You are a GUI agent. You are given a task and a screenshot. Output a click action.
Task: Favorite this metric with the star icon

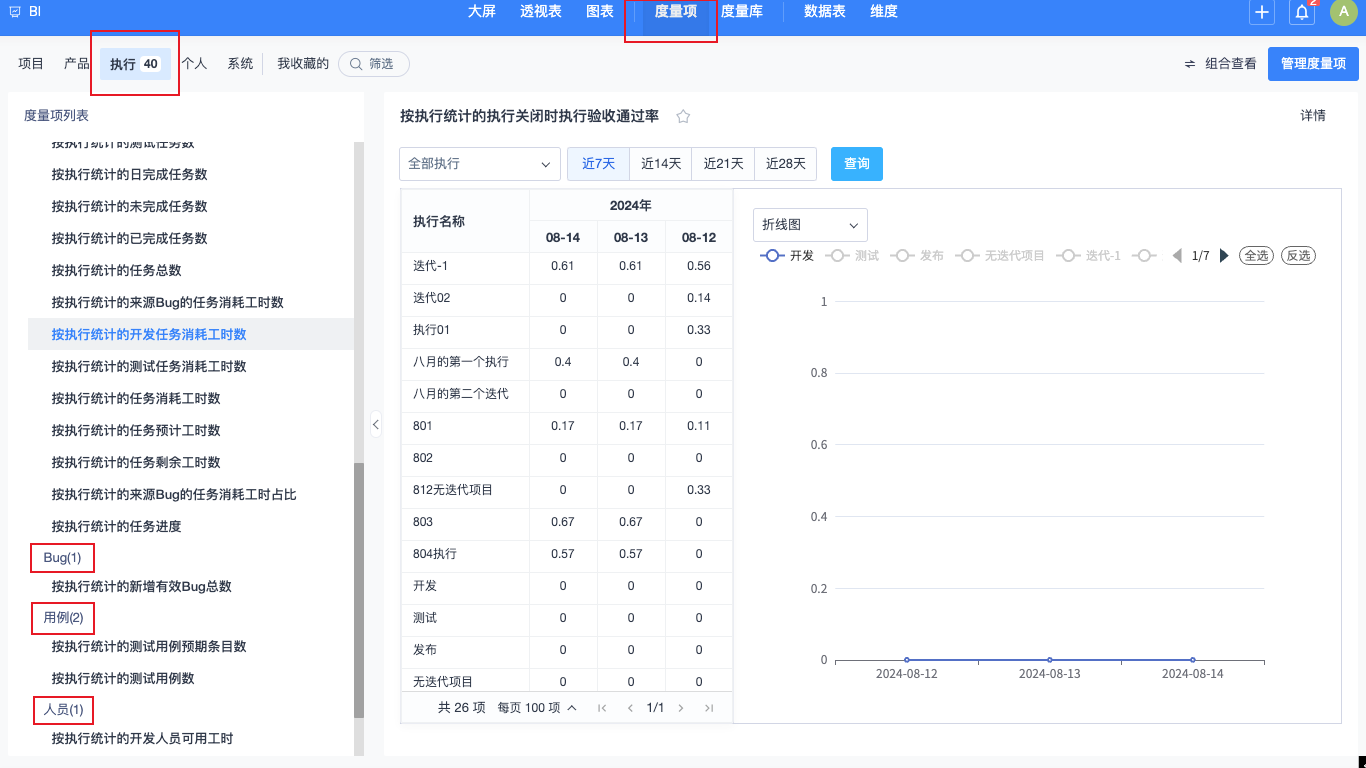[x=683, y=116]
